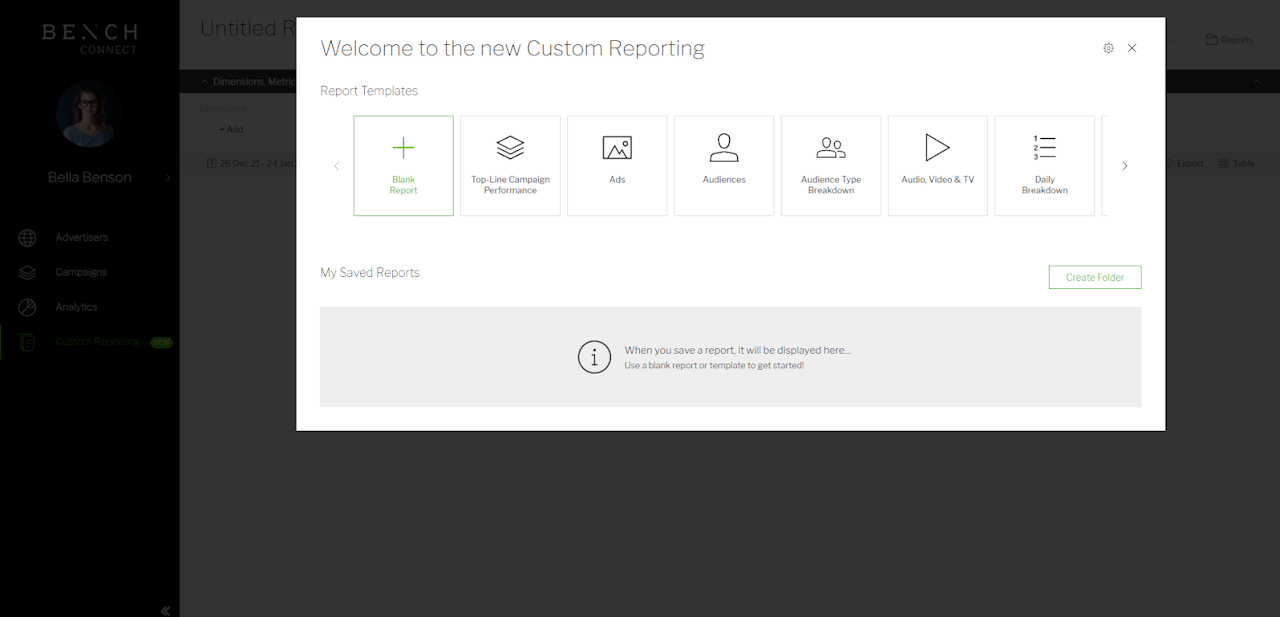Viewport: 1280px width, 617px height.
Task: Open the Ads report template
Action: tap(617, 166)
